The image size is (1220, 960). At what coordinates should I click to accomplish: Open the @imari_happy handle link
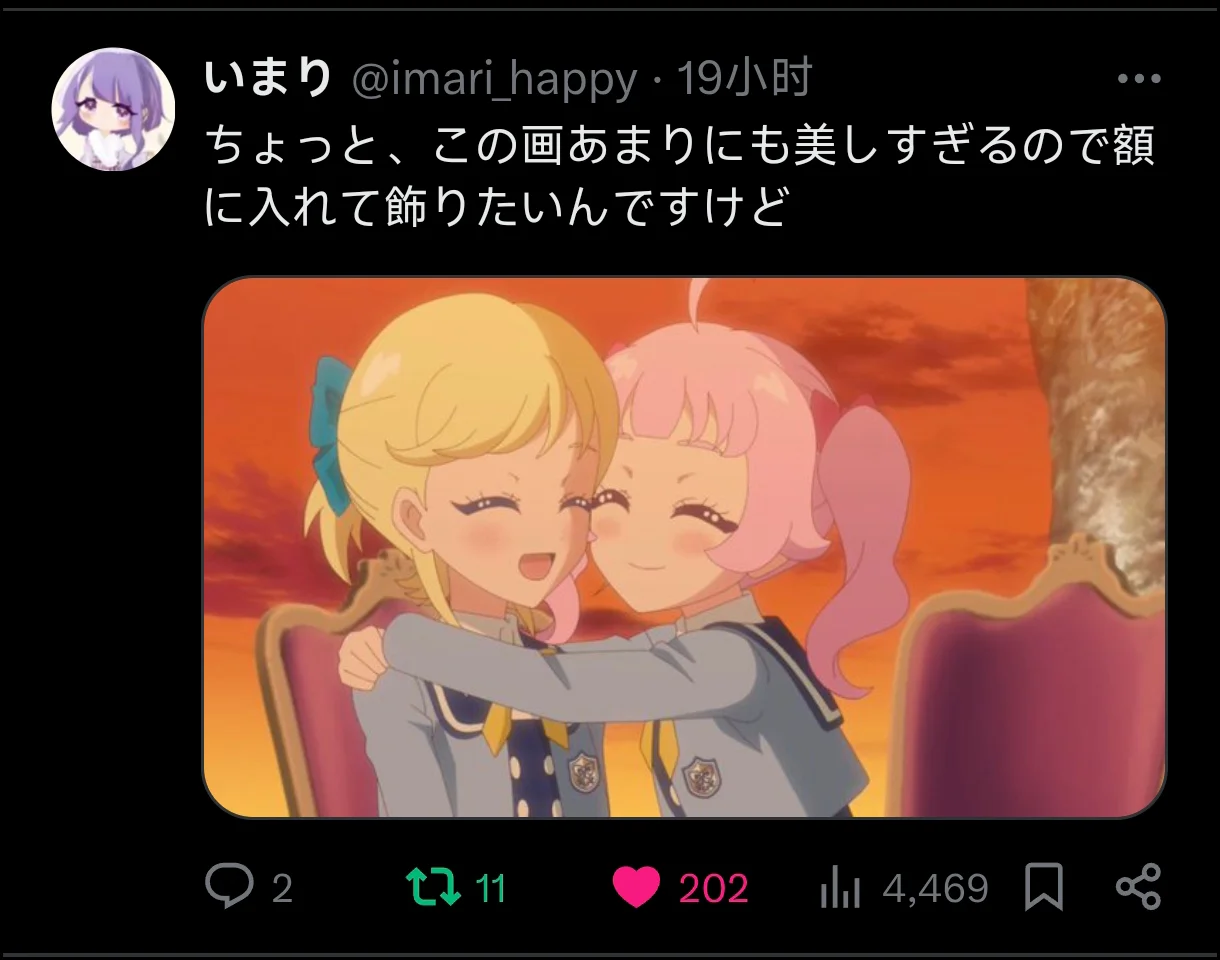pyautogui.click(x=494, y=80)
